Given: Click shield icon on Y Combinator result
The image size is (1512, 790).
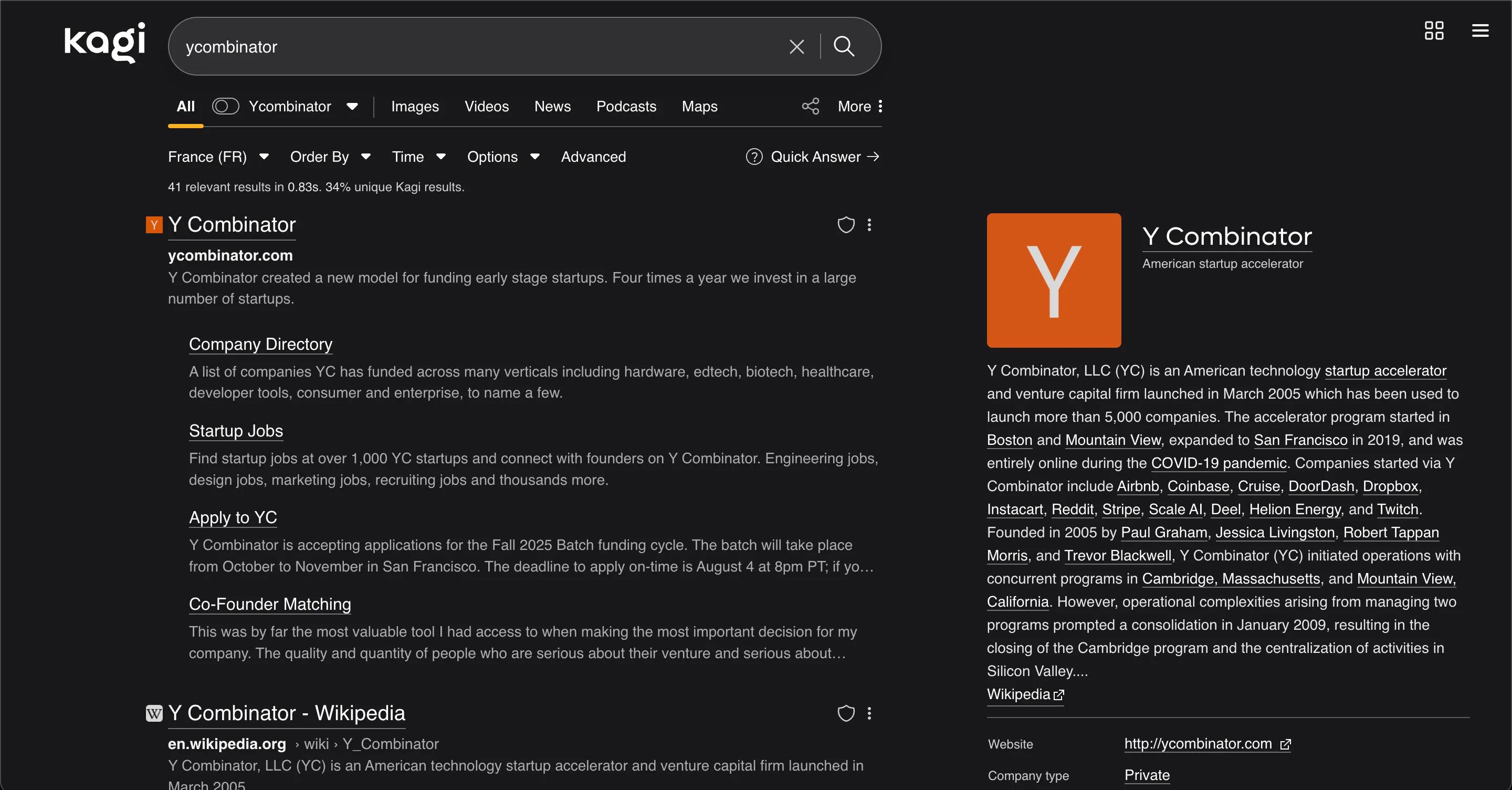Looking at the screenshot, I should pyautogui.click(x=845, y=225).
